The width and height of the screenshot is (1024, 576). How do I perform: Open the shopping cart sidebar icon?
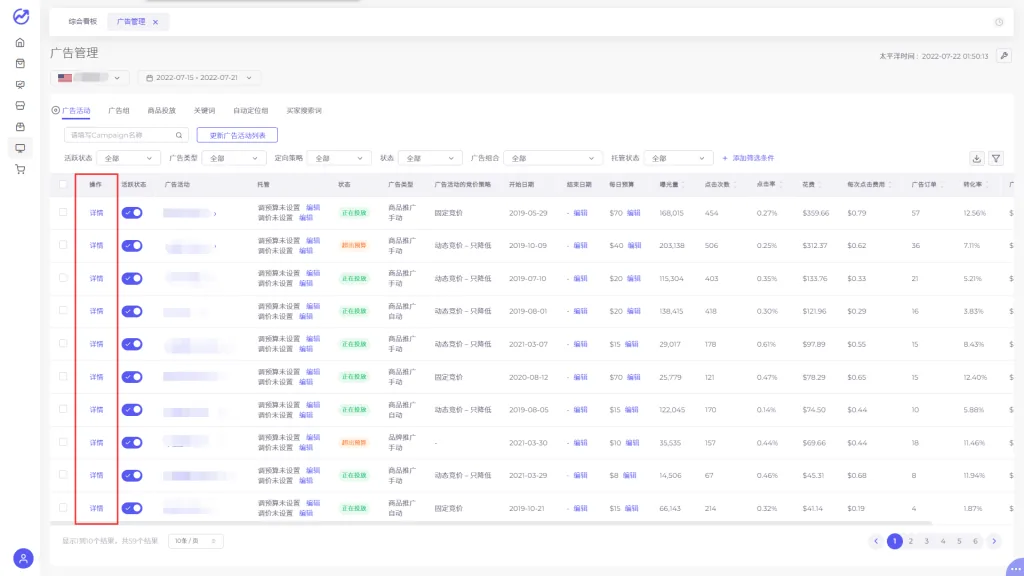tap(20, 170)
